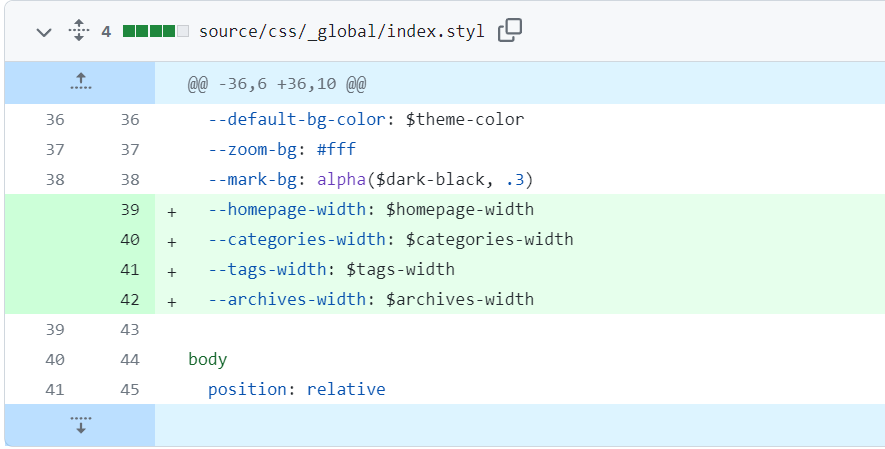Viewport: 885px width, 449px height.
Task: Expand hidden lines above the hunk
Action: pos(80,82)
